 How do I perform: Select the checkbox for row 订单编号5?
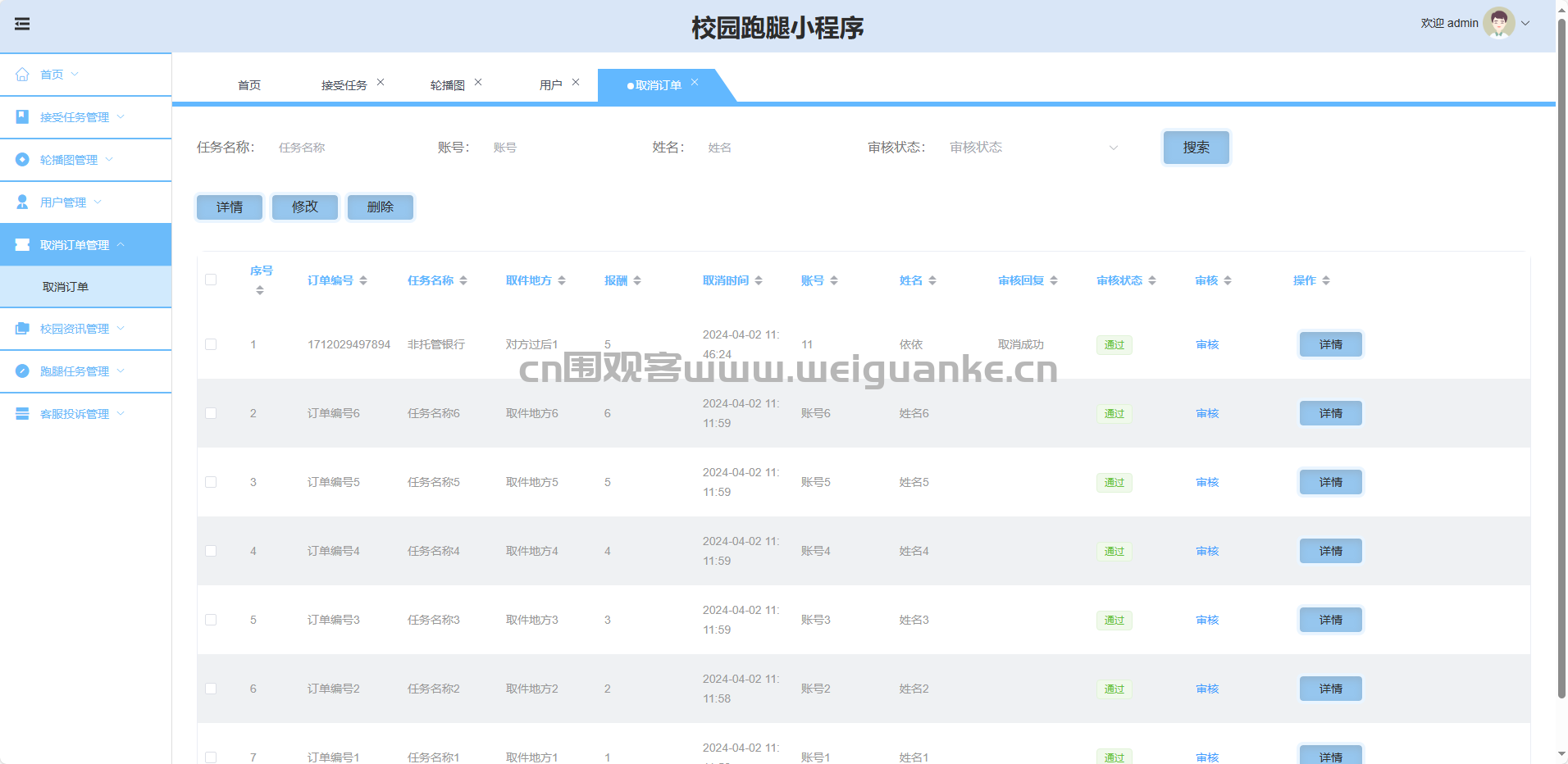211,482
